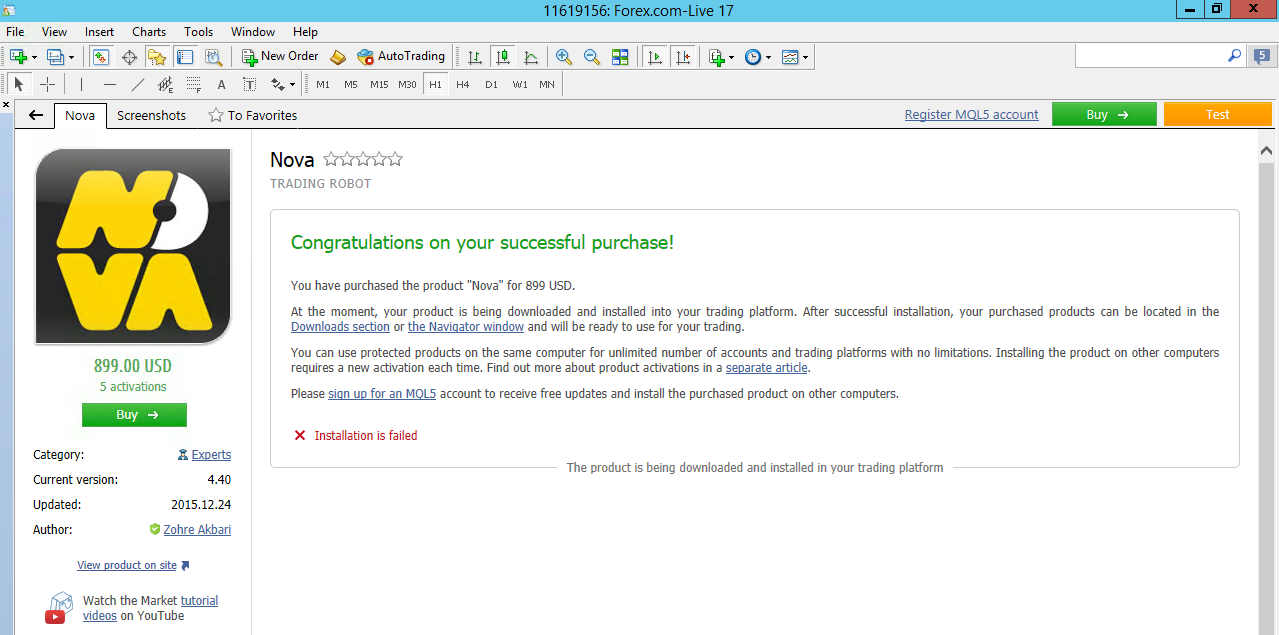The height and width of the screenshot is (635, 1279).
Task: Select the W1 timeframe
Action: coord(520,85)
